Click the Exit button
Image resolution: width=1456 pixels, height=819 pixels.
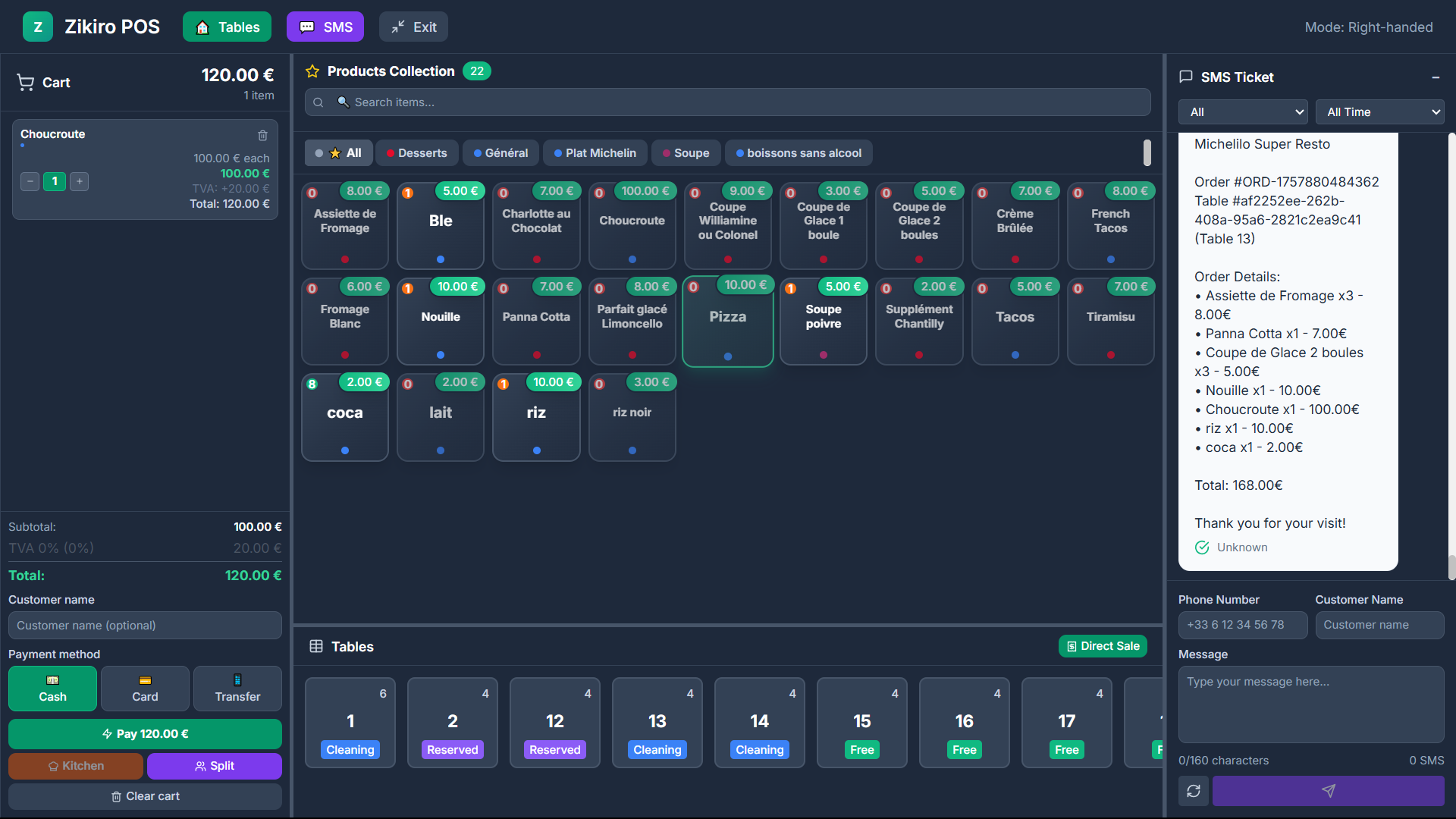pyautogui.click(x=413, y=27)
